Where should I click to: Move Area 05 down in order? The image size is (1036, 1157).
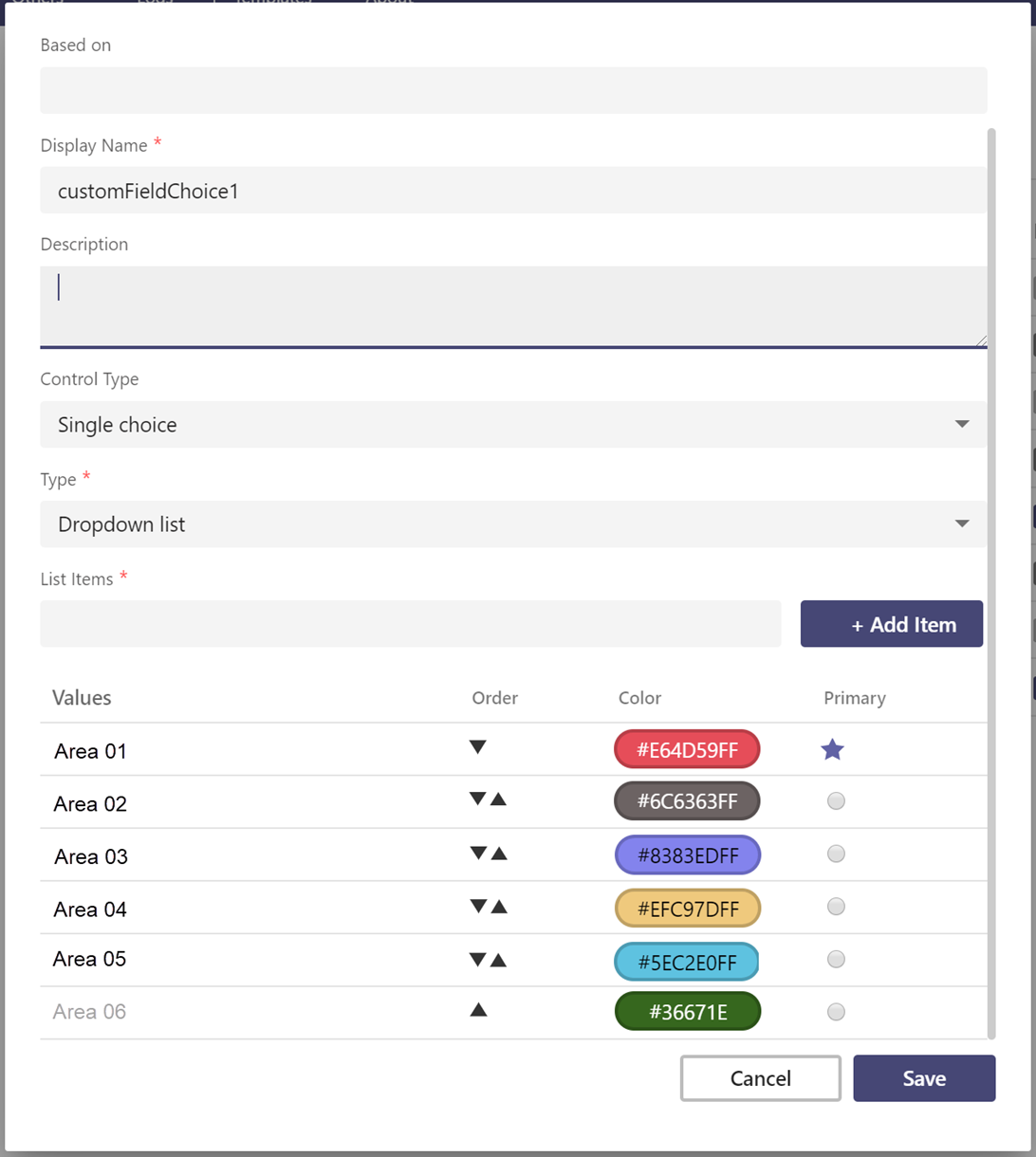click(x=478, y=960)
